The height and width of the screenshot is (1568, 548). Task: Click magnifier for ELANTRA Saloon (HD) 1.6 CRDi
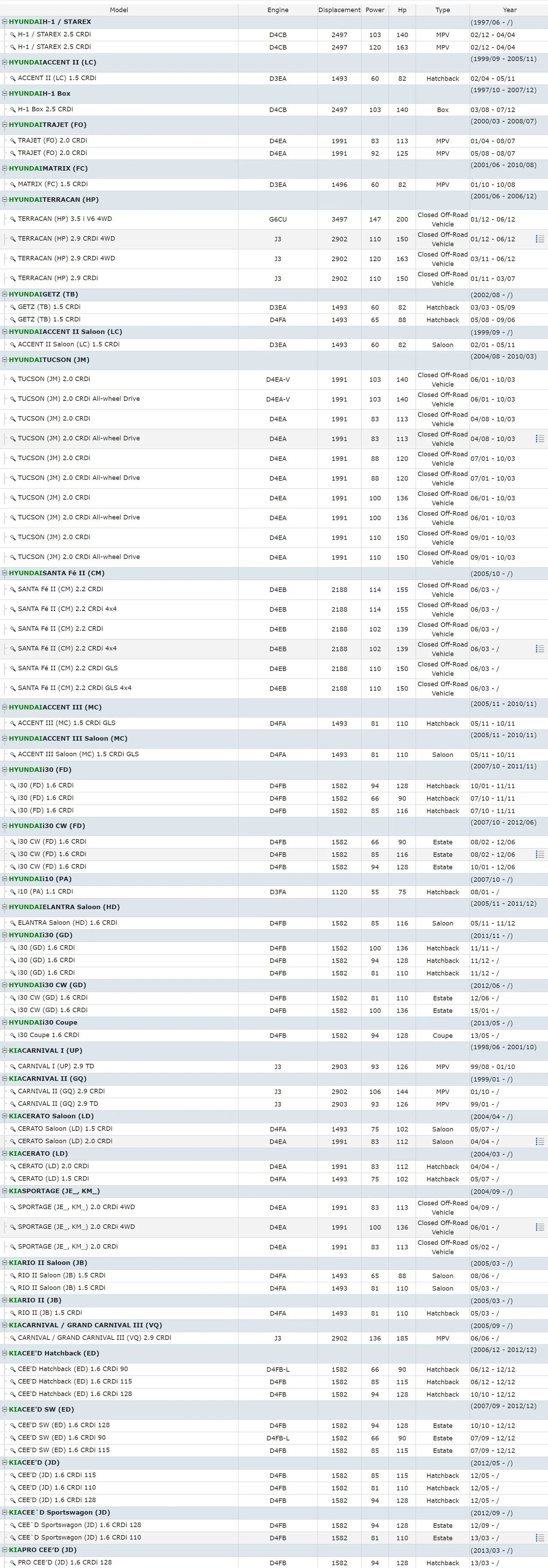(x=13, y=923)
